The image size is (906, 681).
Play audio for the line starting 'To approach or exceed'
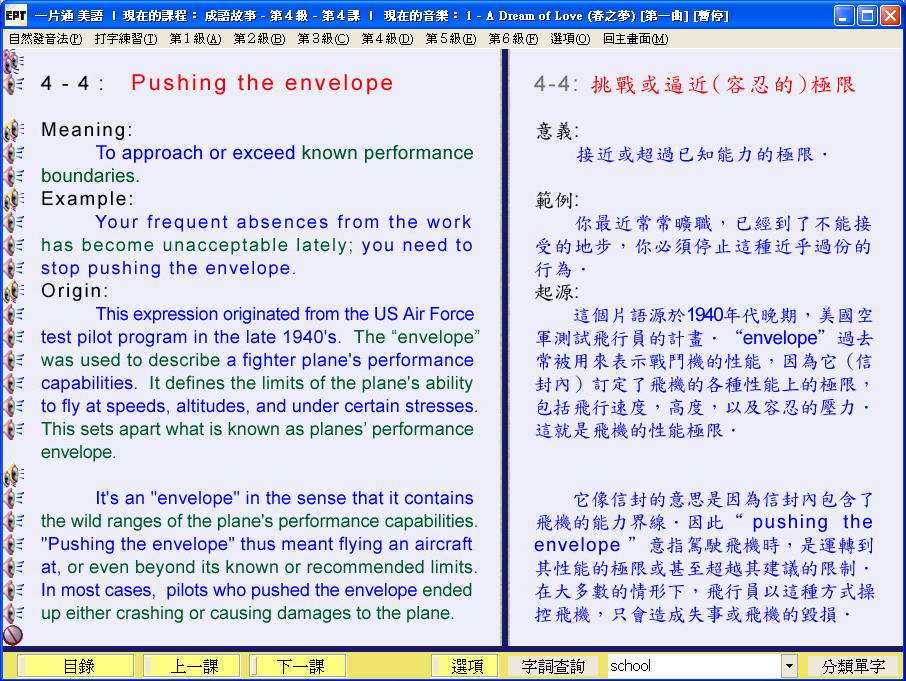click(14, 153)
